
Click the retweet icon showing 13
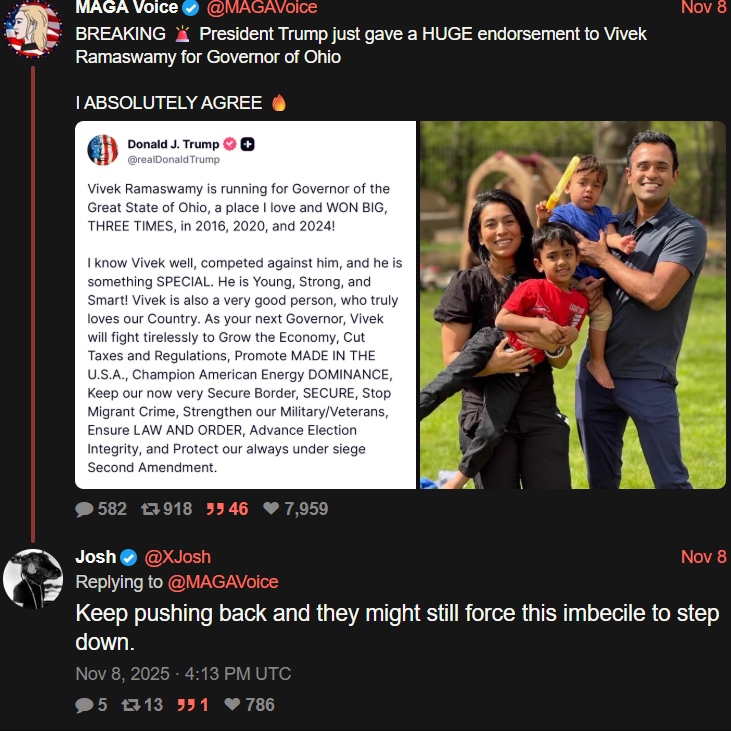pos(130,705)
